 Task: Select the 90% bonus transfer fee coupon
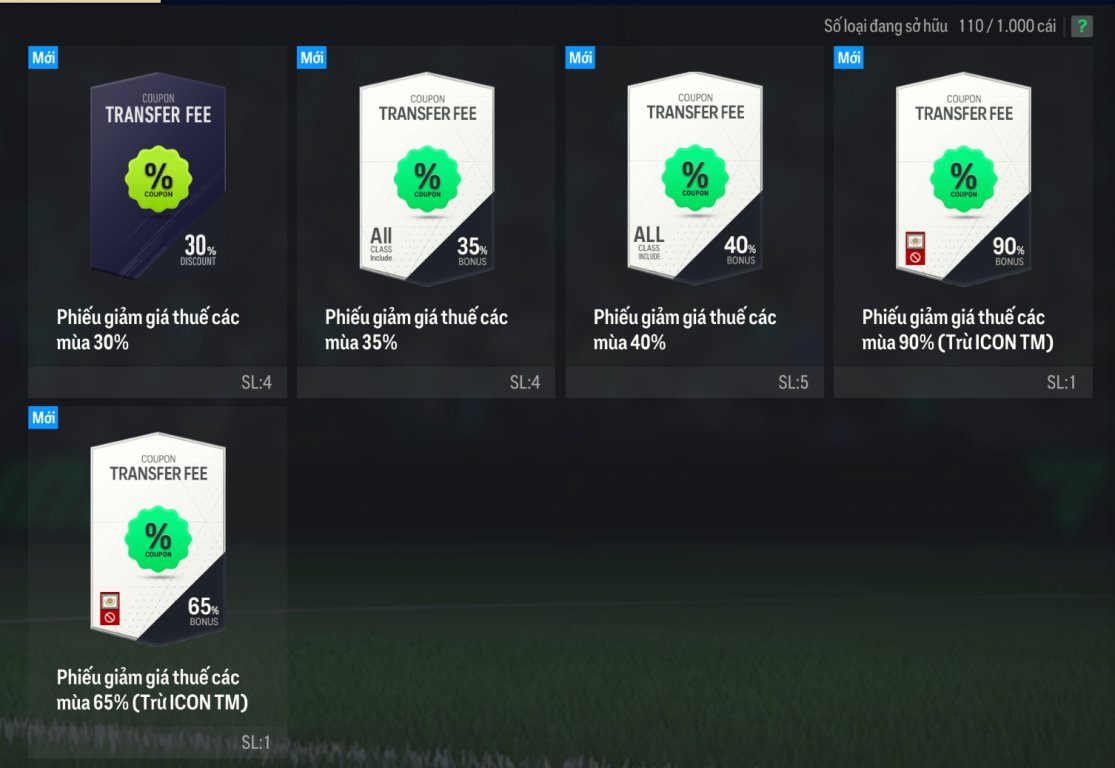click(963, 178)
